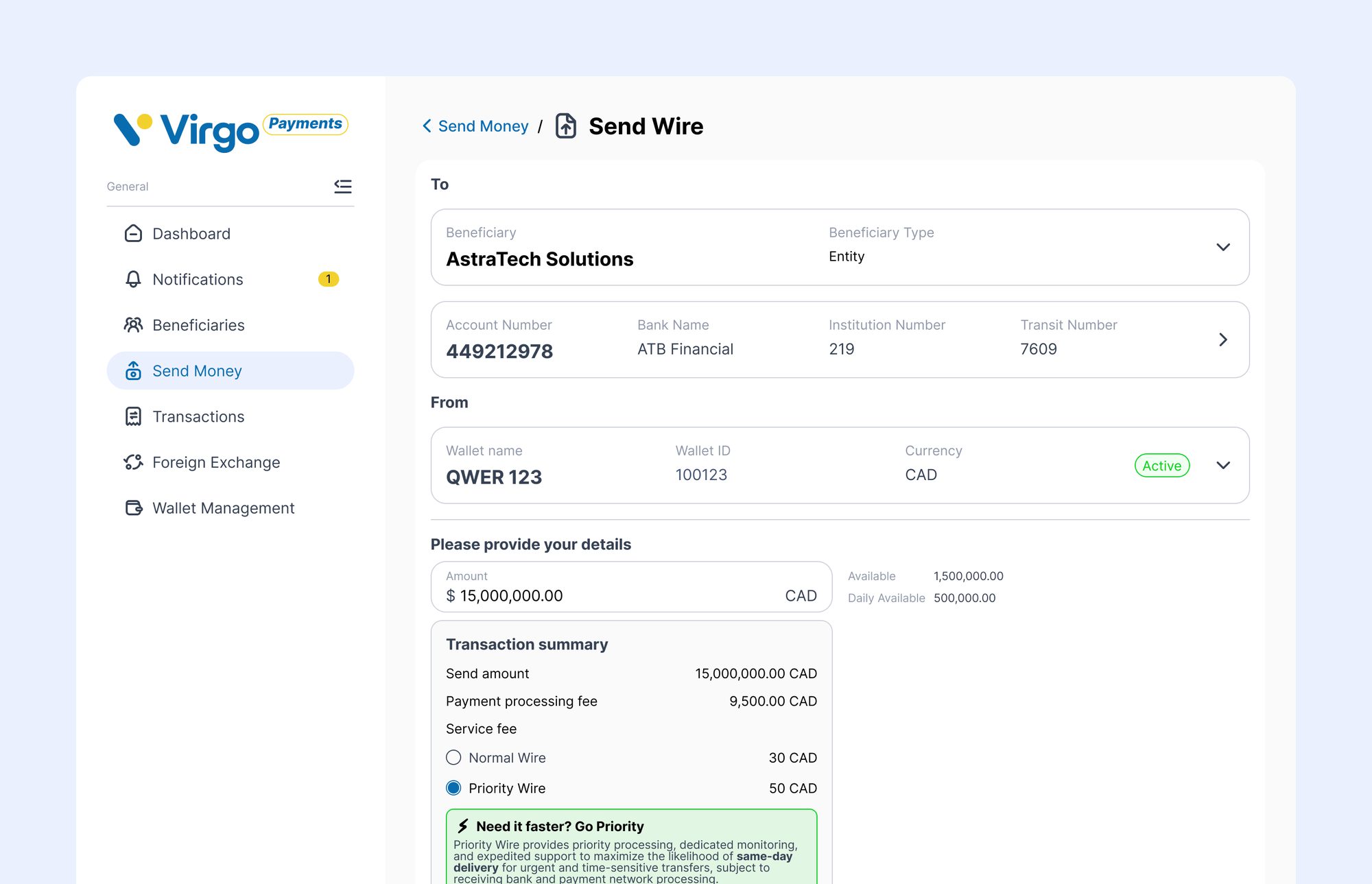Click the back chevron before Send Money
The image size is (1372, 884).
click(x=427, y=126)
